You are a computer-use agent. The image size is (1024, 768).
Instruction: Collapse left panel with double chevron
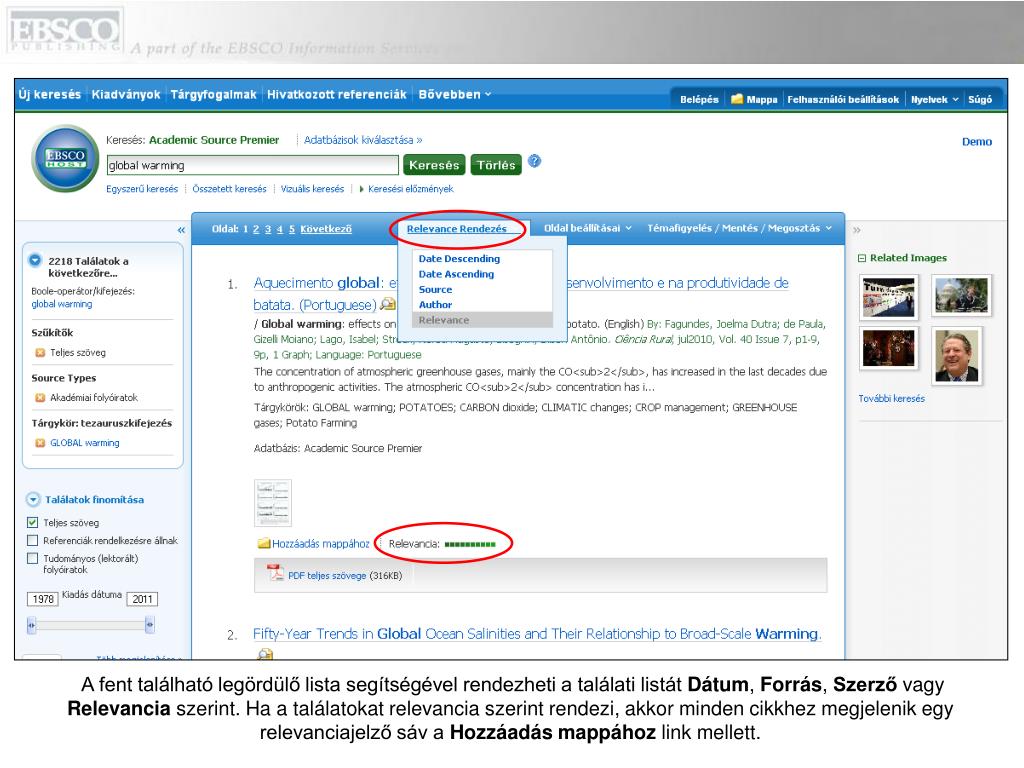pos(181,230)
